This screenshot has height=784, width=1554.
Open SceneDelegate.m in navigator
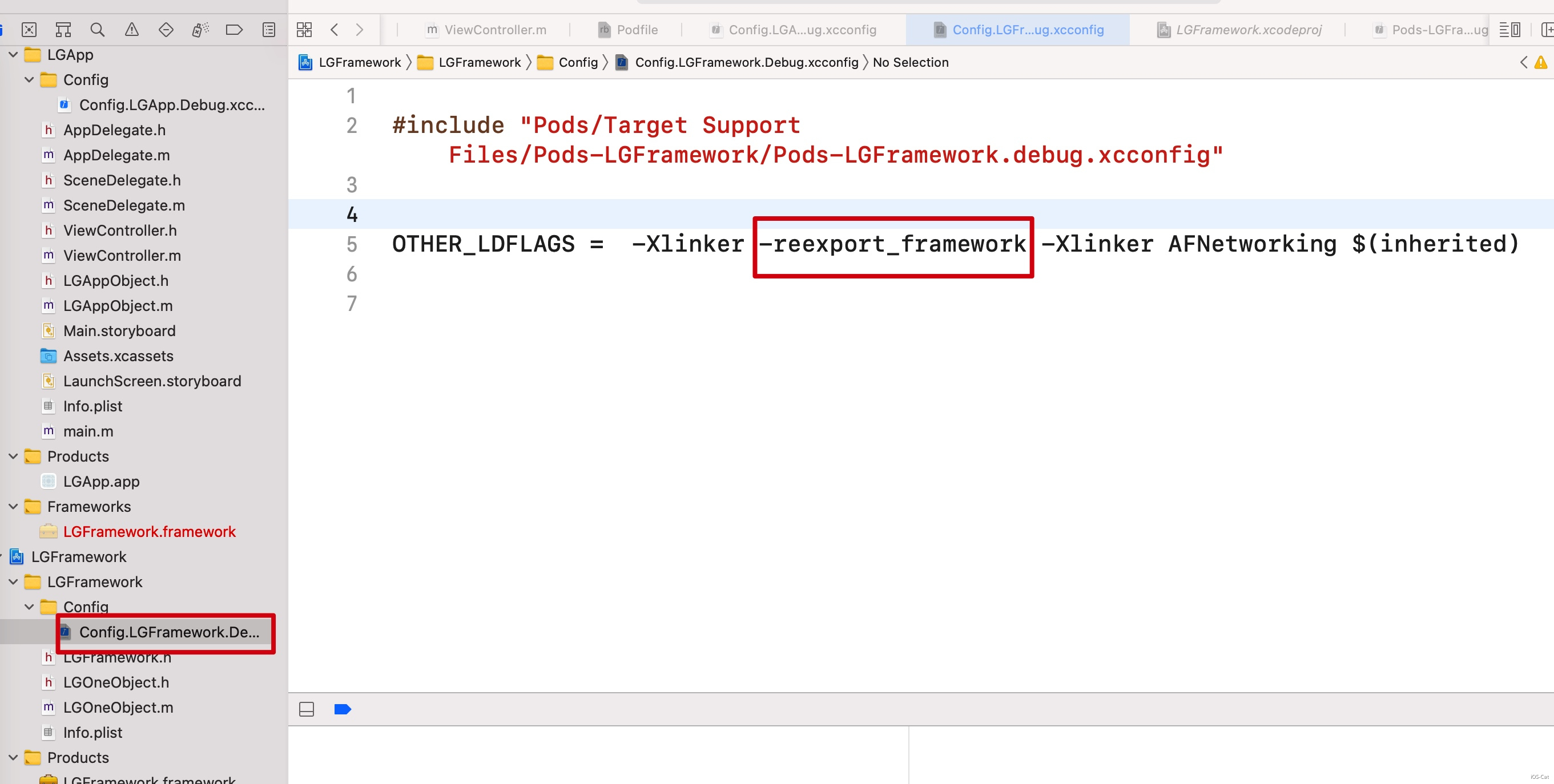[x=114, y=205]
